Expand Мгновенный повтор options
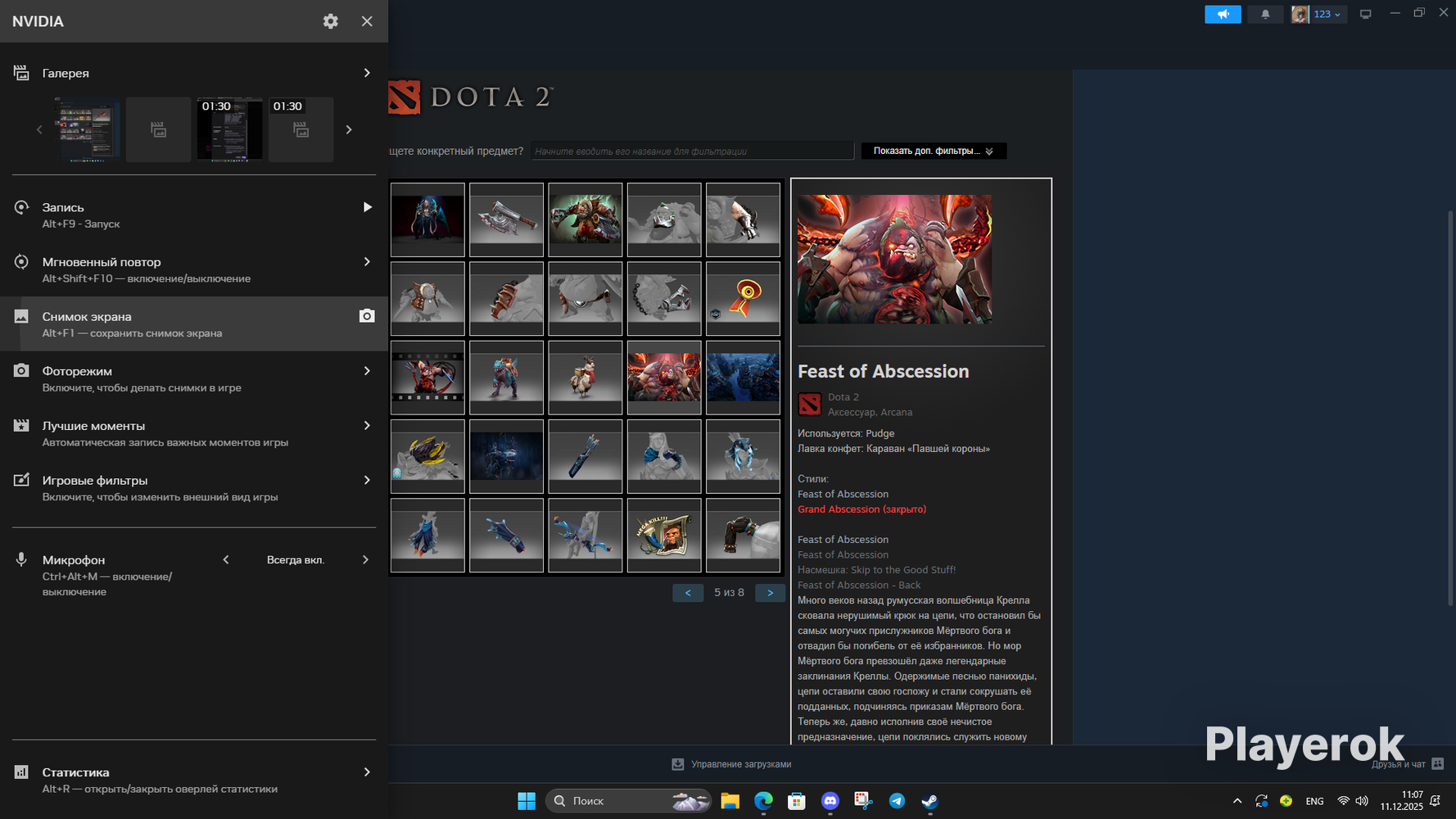The image size is (1456, 819). pyautogui.click(x=367, y=262)
